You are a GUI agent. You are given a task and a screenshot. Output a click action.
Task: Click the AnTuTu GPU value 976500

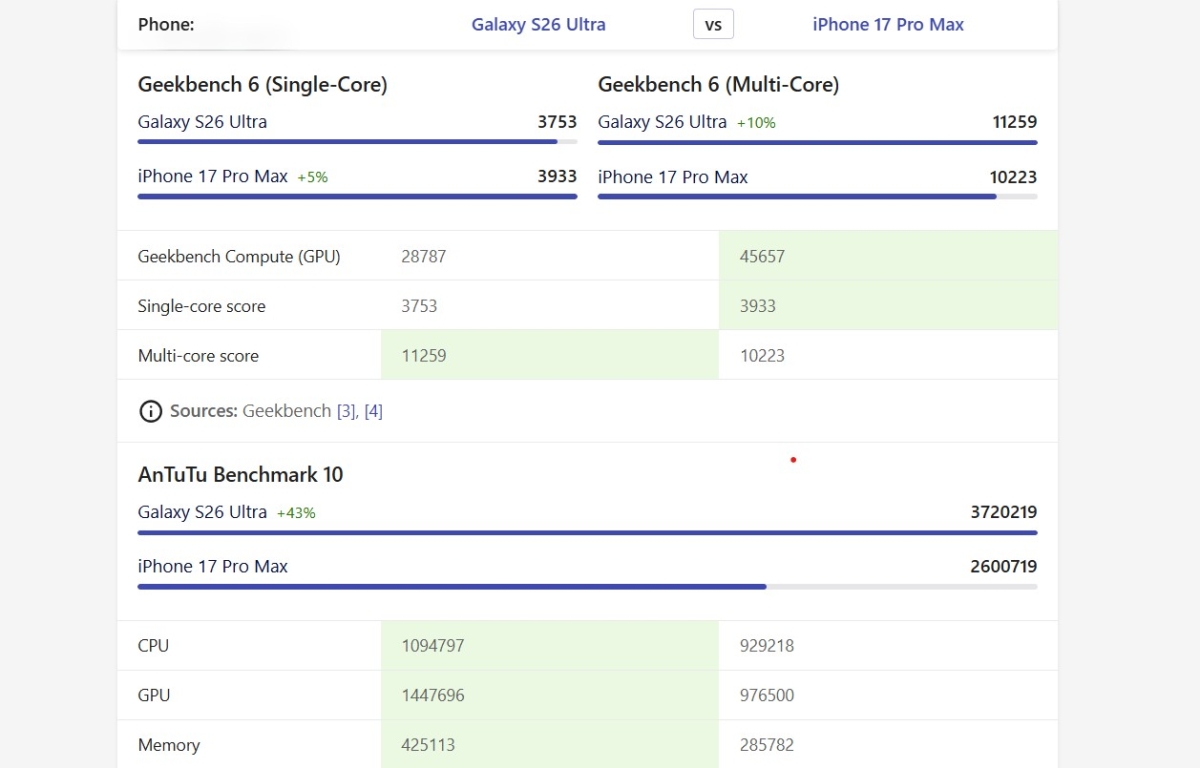(x=767, y=695)
